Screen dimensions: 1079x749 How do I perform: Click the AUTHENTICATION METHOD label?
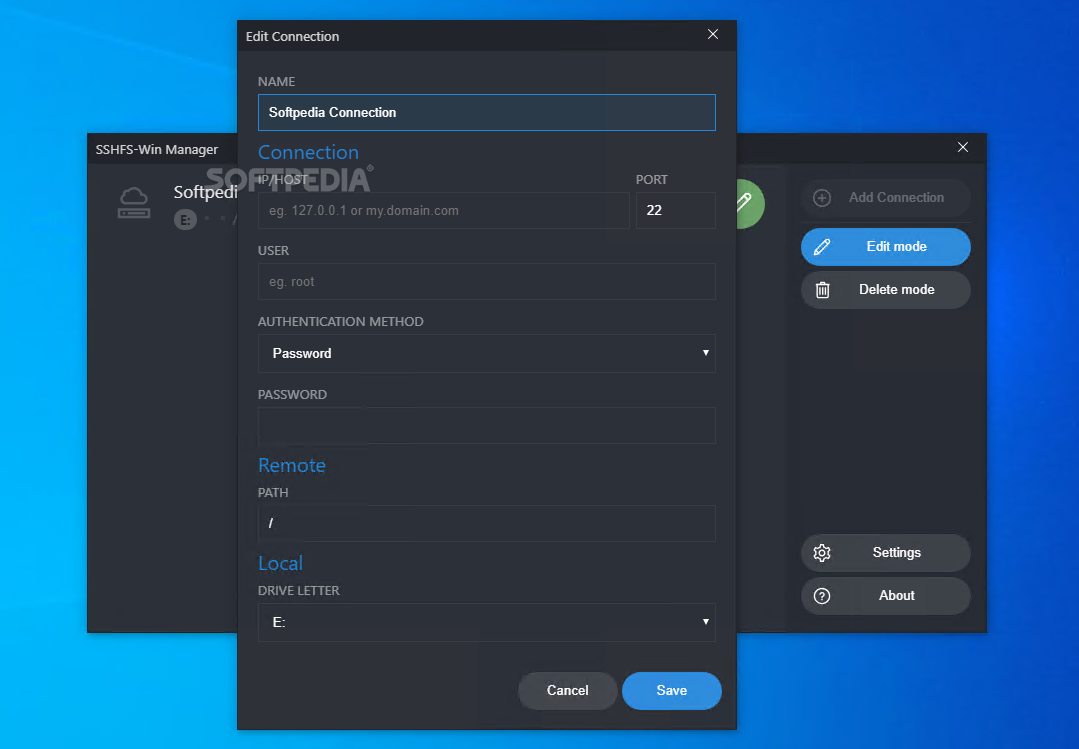341,321
